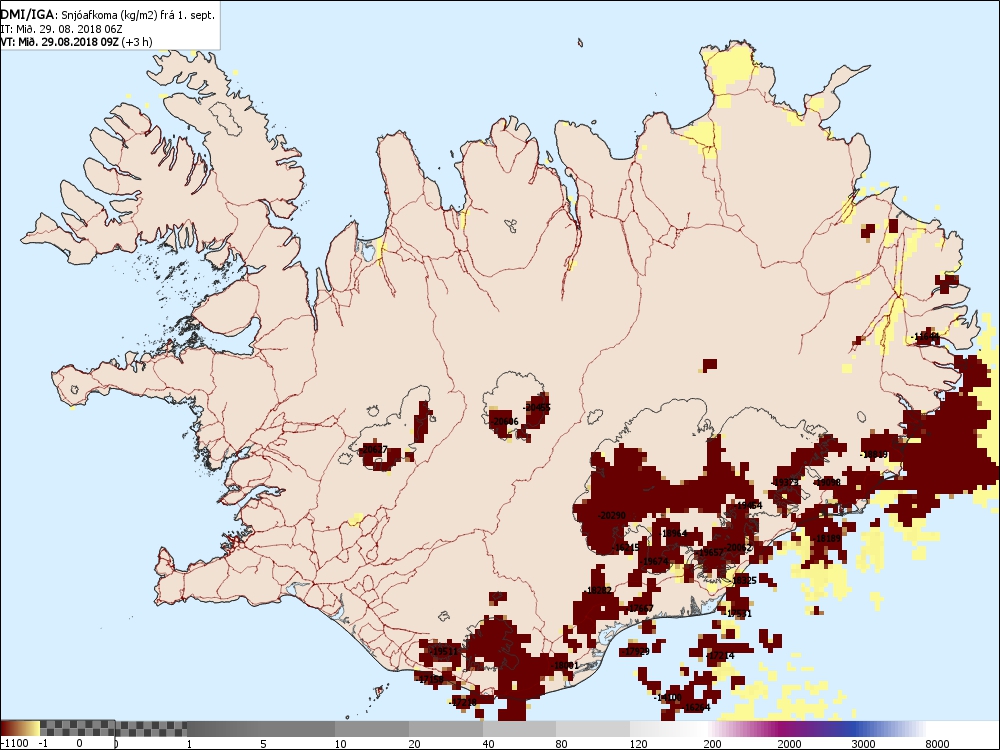
Task: Click the -20062 map label
Action: (x=739, y=548)
